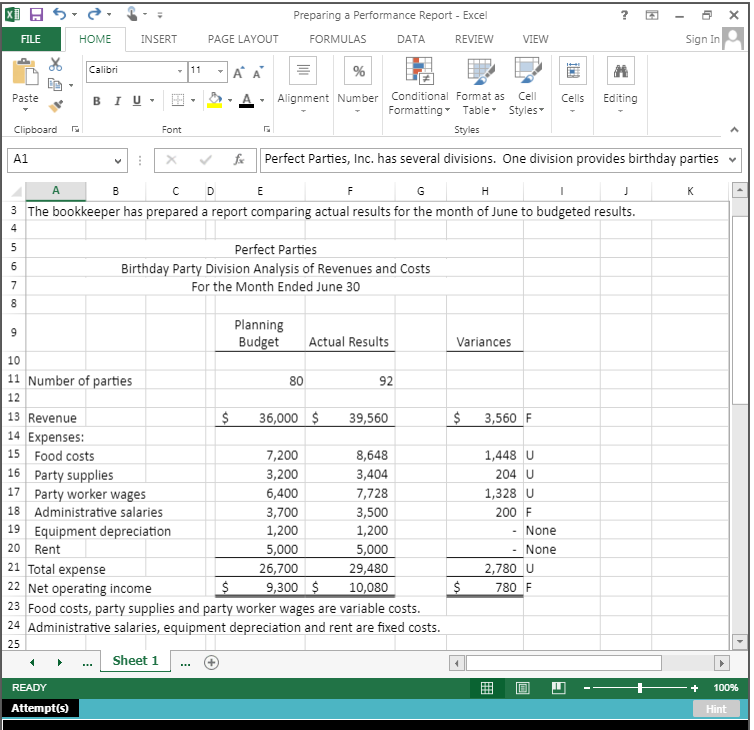Expand the font color dropdown arrow
Image resolution: width=754 pixels, height=730 pixels.
tap(262, 101)
